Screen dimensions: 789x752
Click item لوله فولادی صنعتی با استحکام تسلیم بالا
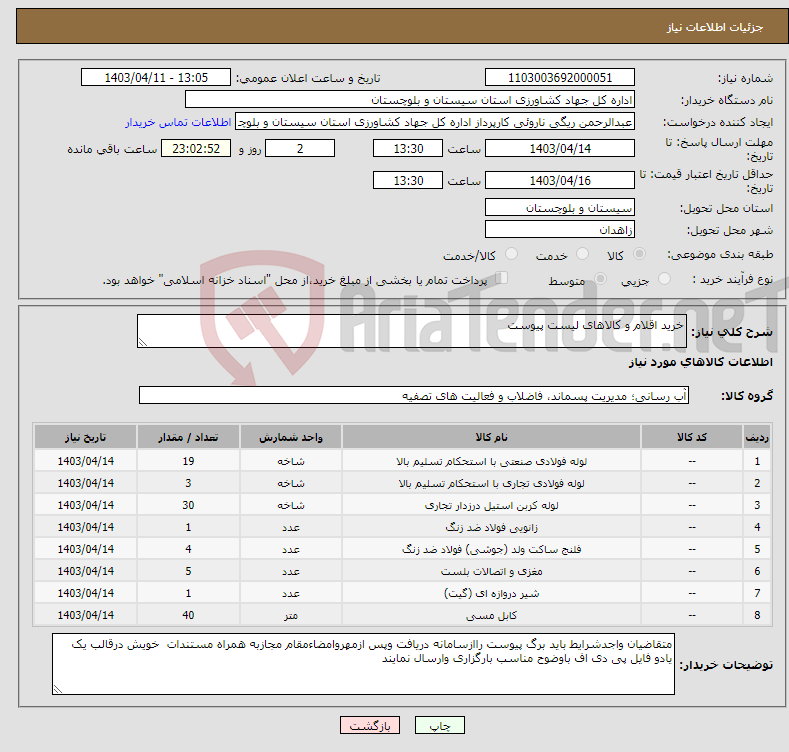[x=492, y=462]
